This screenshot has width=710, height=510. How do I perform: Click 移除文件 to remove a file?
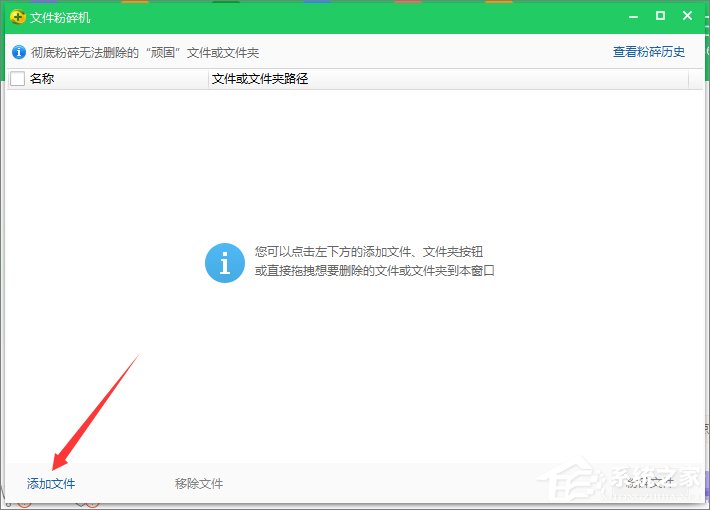(x=199, y=484)
